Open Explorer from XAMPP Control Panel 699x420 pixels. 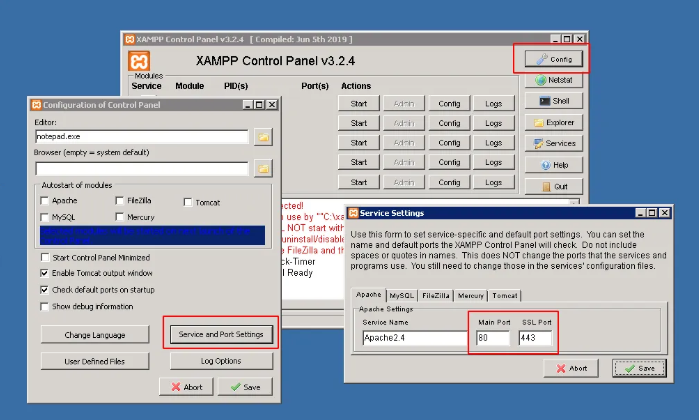pyautogui.click(x=554, y=122)
